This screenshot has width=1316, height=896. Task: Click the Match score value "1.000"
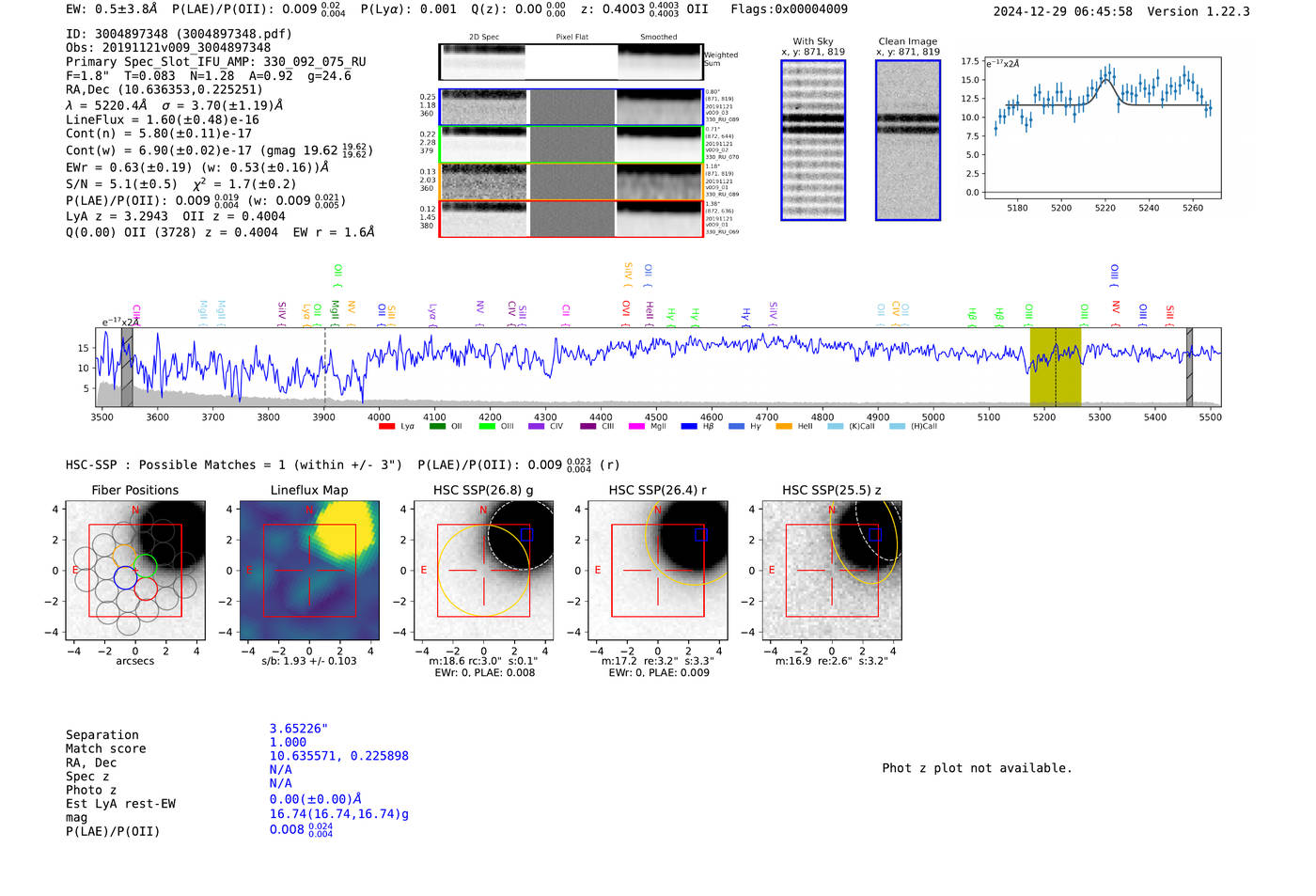(288, 743)
